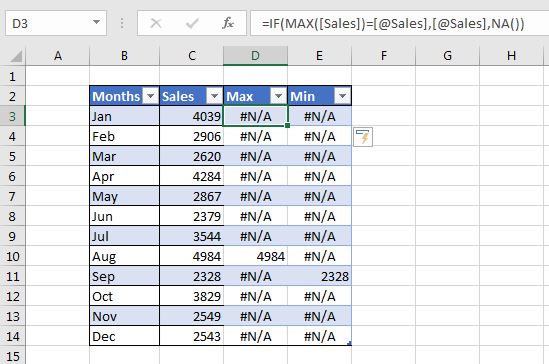
Task: Select row 3 header
Action: (x=13, y=116)
